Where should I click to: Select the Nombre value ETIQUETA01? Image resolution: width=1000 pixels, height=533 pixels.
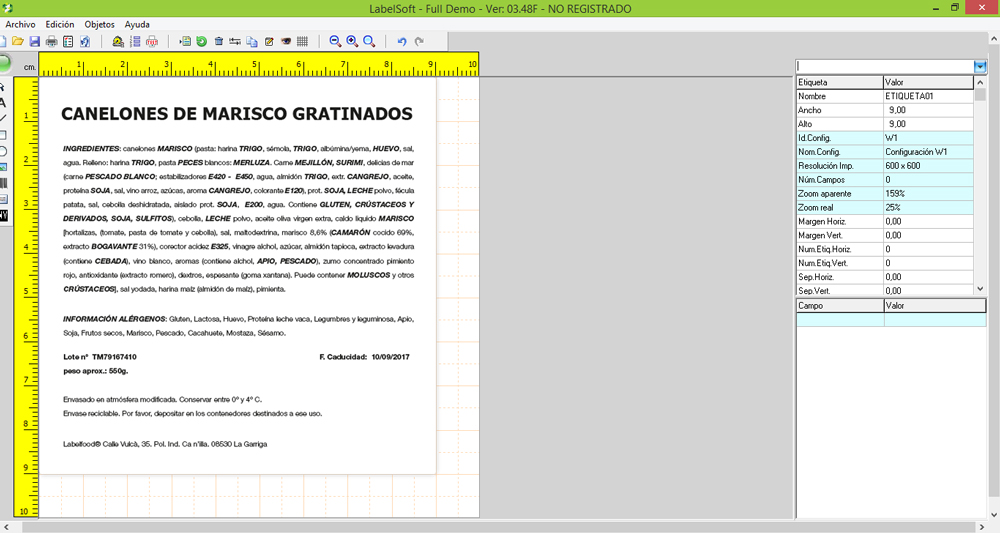pos(928,96)
